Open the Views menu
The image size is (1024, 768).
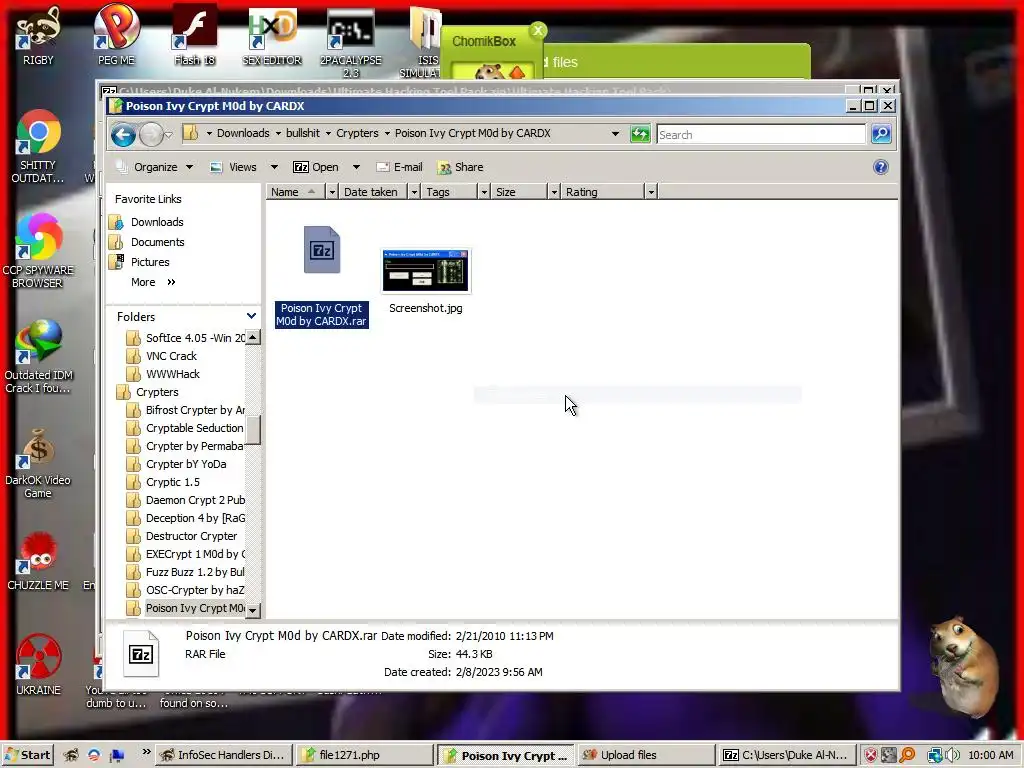pos(234,167)
